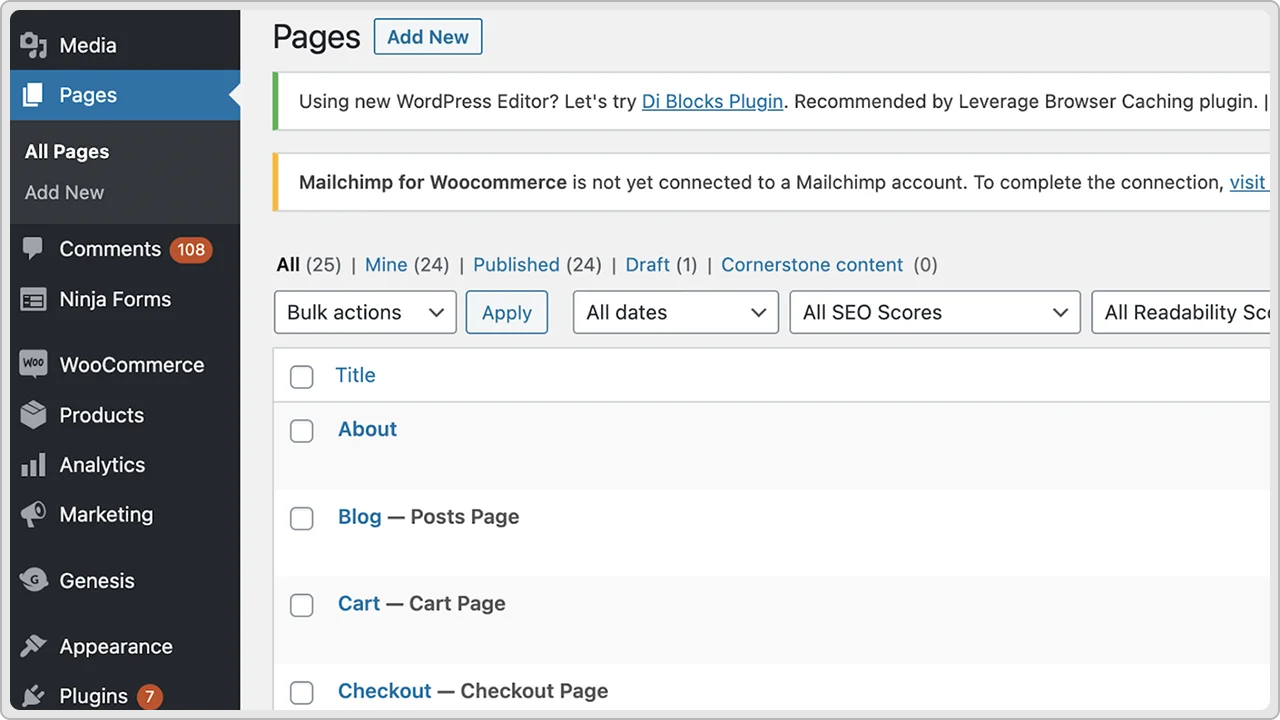Click the Comments icon in the sidebar
Screen dimensions: 1280x720
[x=33, y=249]
